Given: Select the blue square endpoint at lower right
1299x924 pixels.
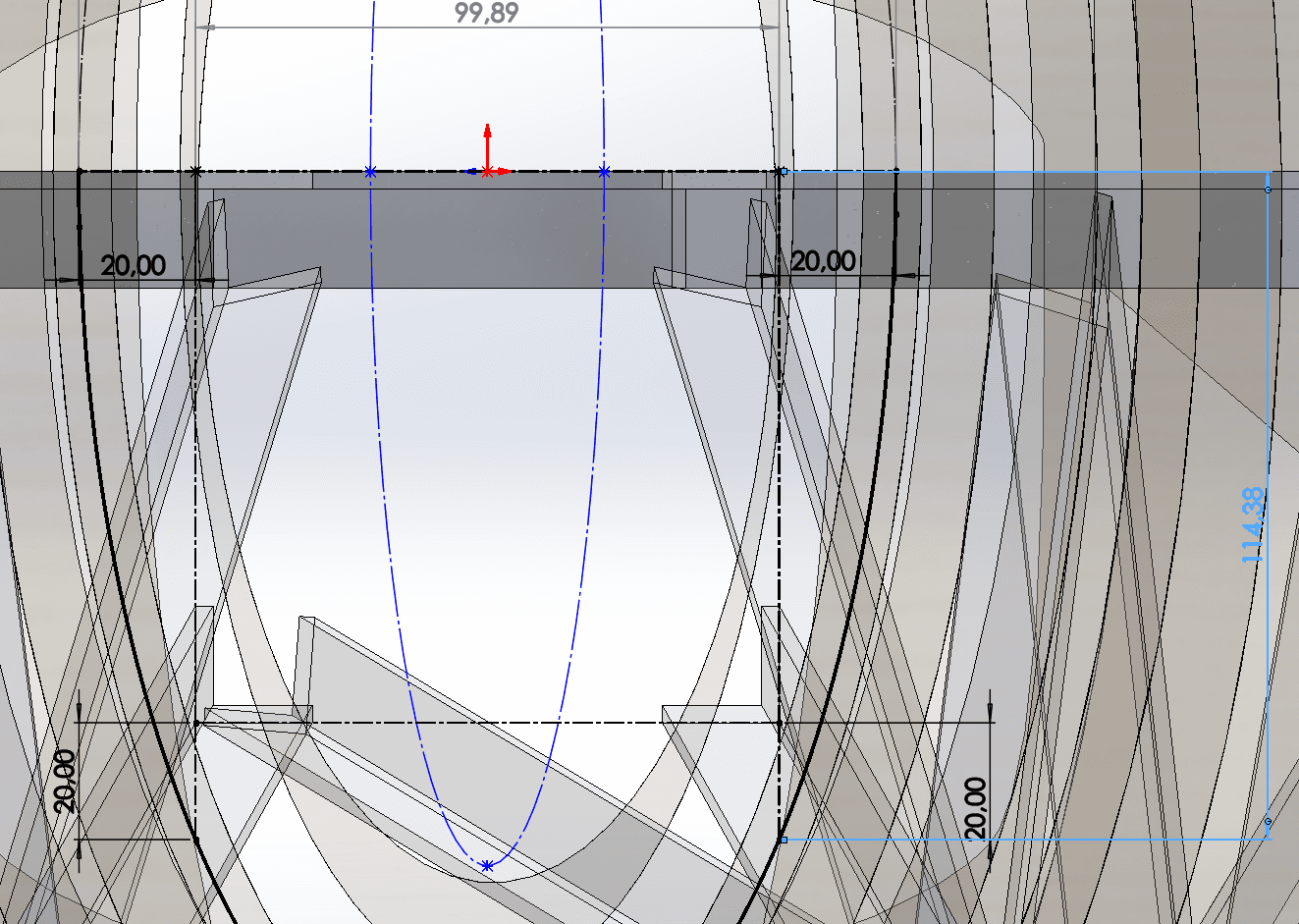Looking at the screenshot, I should 783,840.
